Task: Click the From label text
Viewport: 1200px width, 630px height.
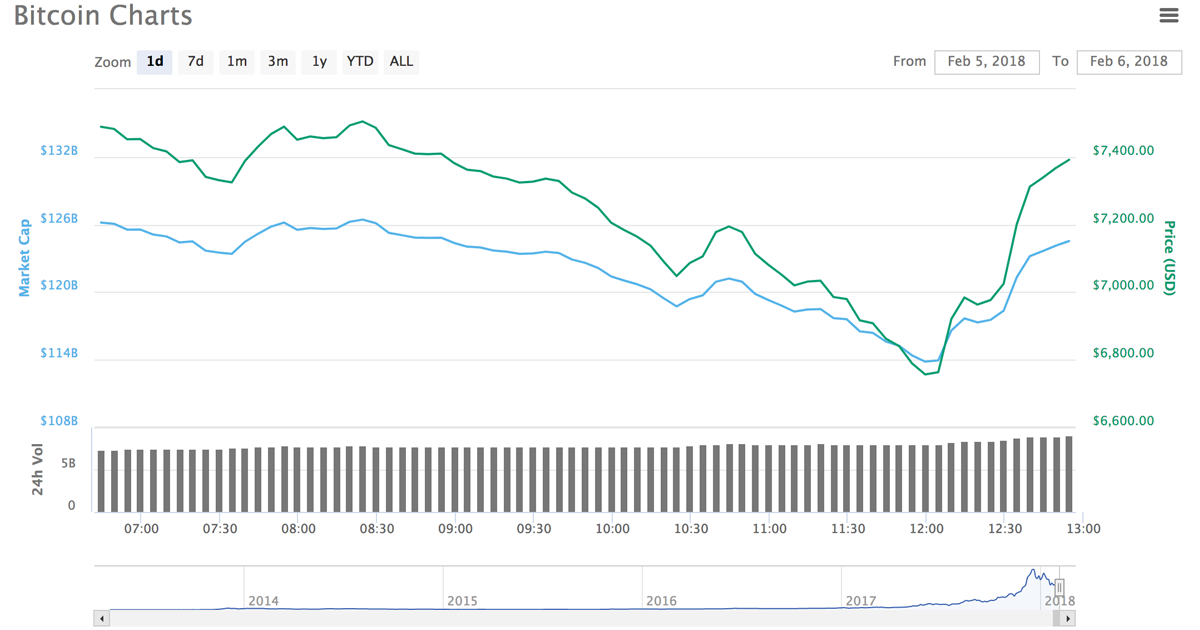Action: pos(910,61)
